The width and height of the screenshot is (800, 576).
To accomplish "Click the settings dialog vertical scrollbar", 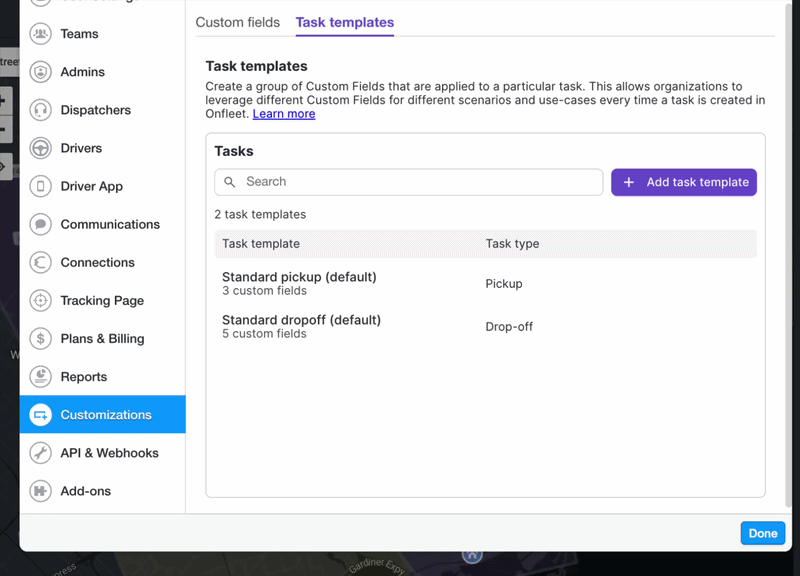I will 788,255.
